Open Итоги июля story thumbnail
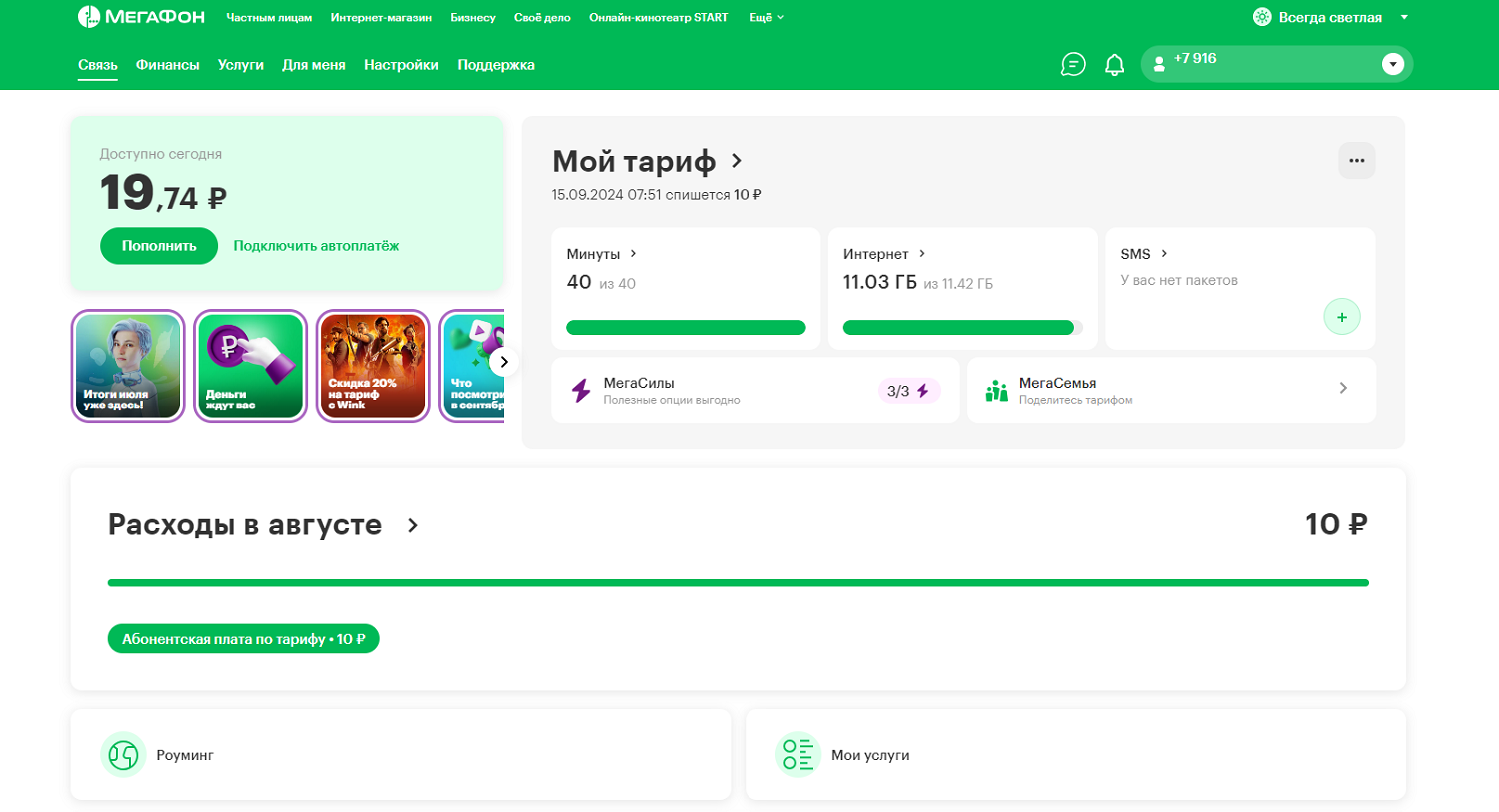The image size is (1499, 812). pos(128,366)
